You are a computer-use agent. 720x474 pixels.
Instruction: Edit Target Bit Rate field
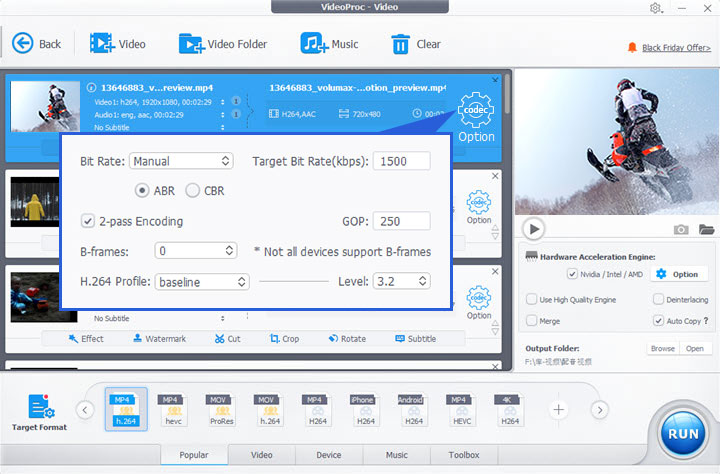(x=401, y=161)
